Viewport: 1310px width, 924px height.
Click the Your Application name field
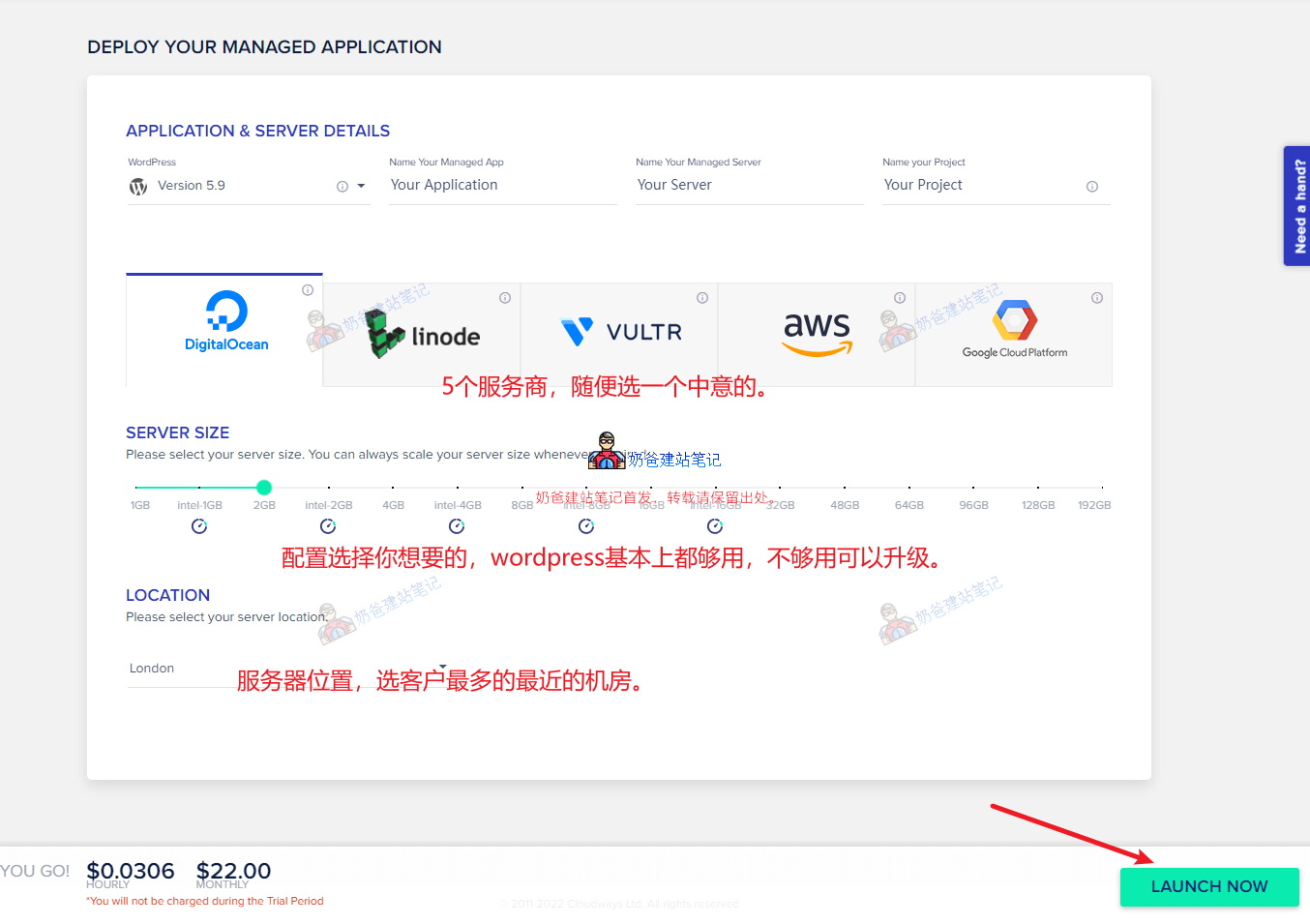[501, 185]
